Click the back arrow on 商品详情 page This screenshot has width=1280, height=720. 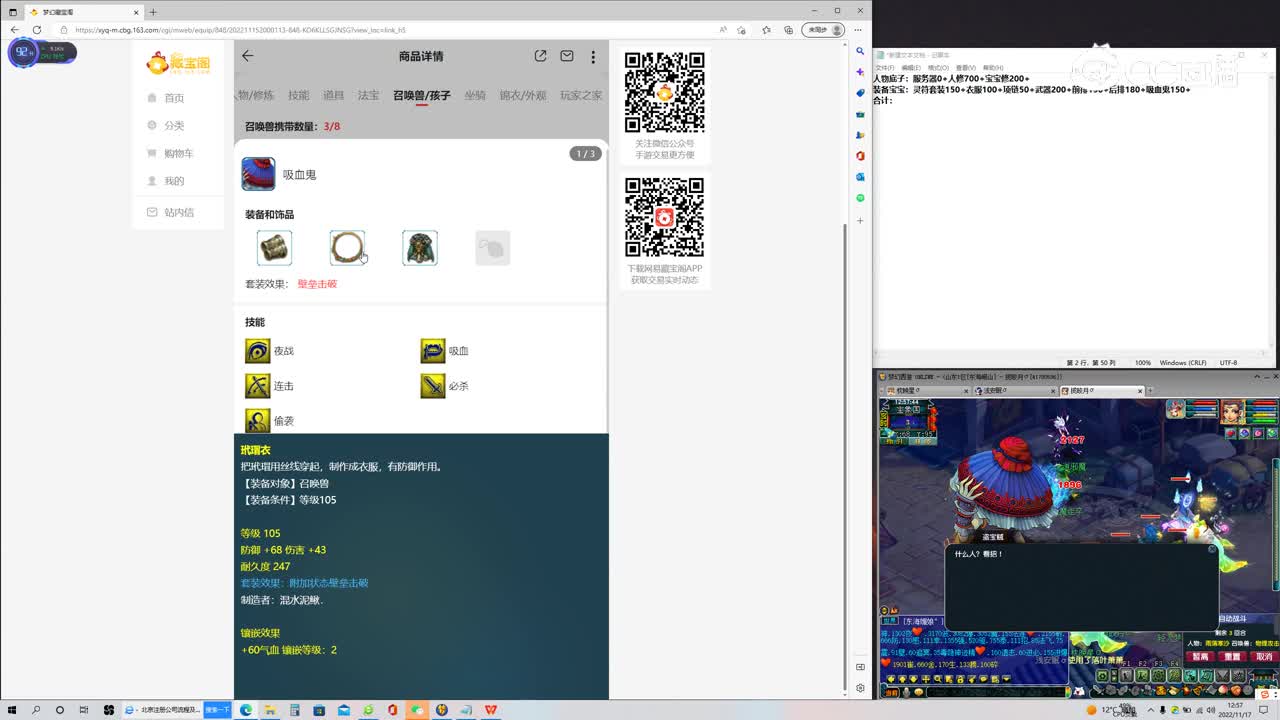247,57
